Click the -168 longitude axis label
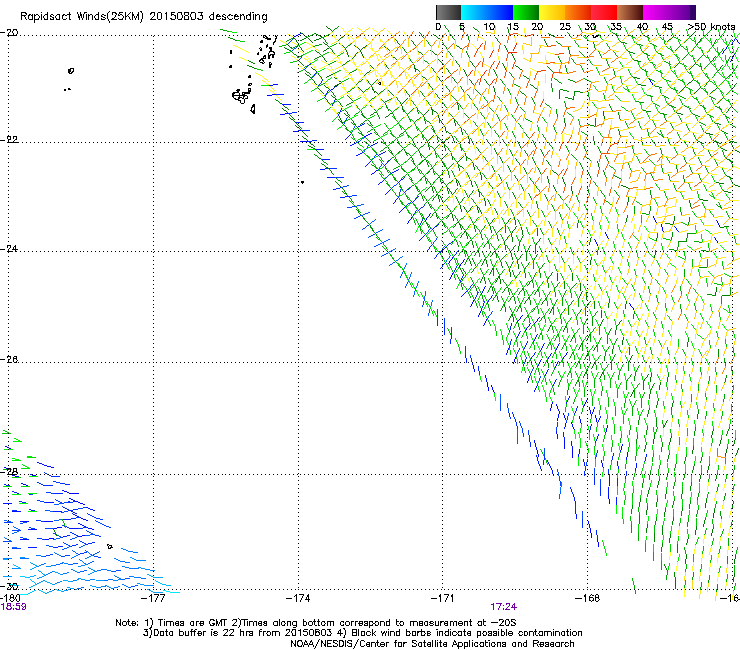This screenshot has width=740, height=650. click(588, 598)
